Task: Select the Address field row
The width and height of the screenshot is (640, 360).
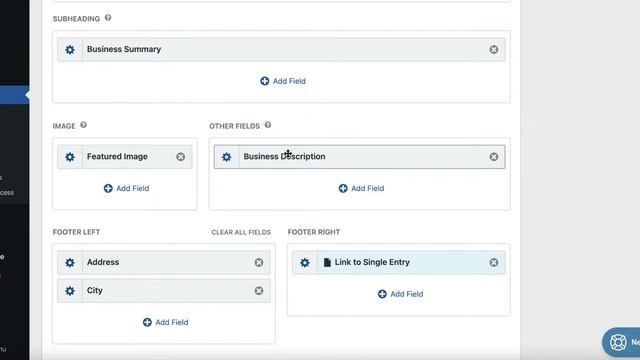Action: click(164, 262)
